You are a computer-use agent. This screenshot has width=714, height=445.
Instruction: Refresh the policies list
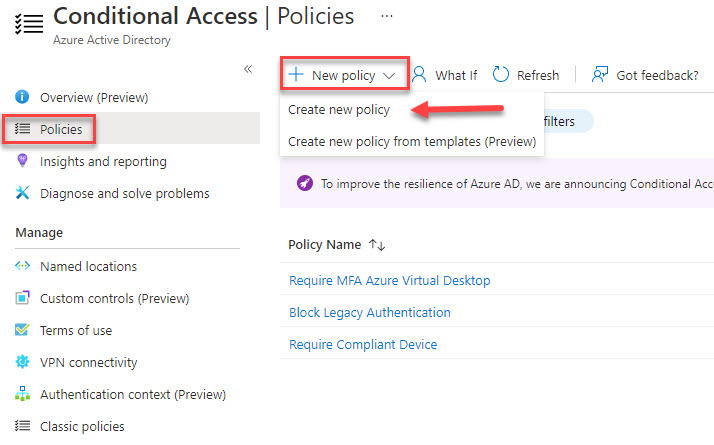coord(538,75)
